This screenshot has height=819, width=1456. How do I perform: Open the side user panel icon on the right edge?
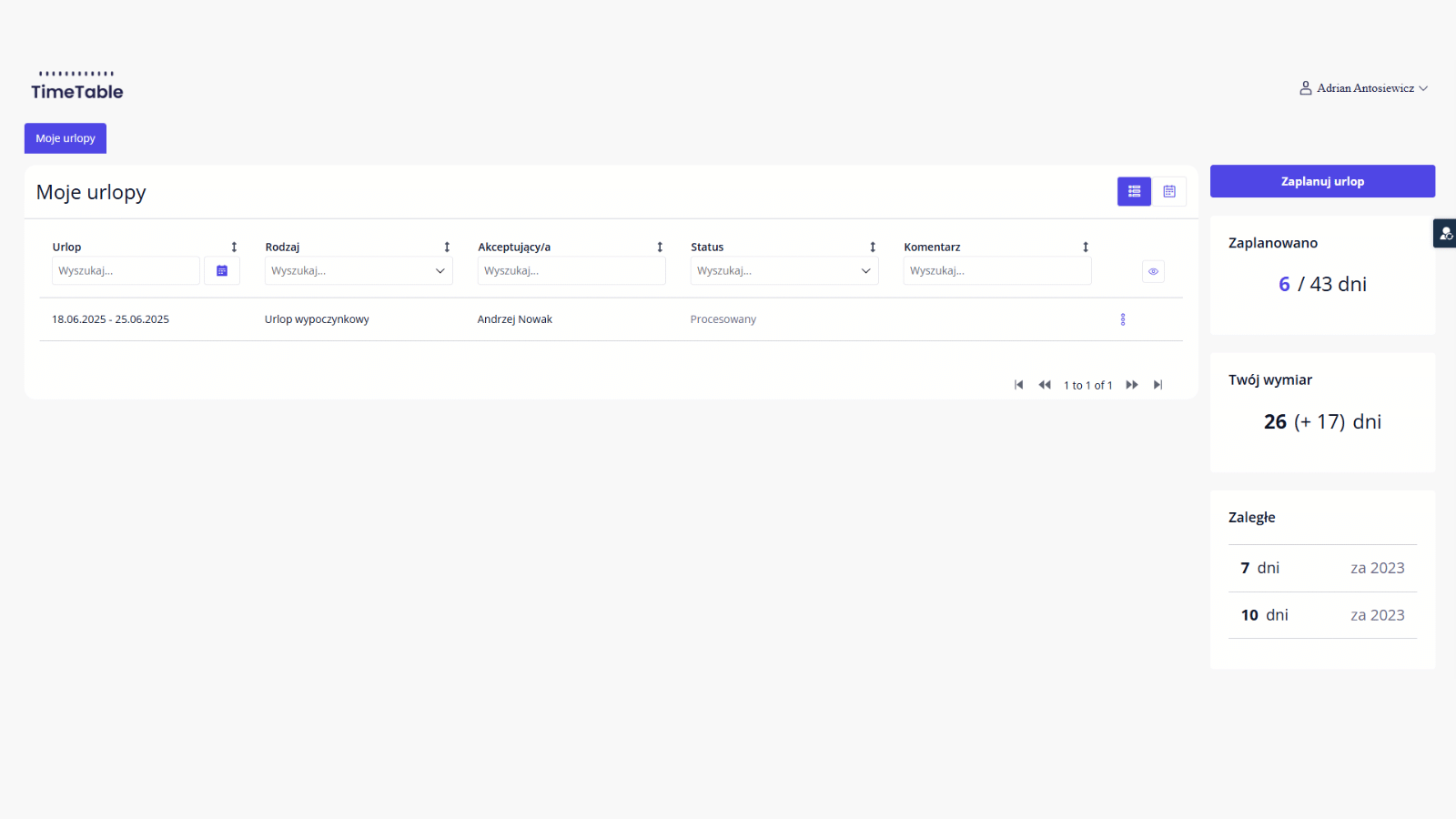[x=1445, y=234]
